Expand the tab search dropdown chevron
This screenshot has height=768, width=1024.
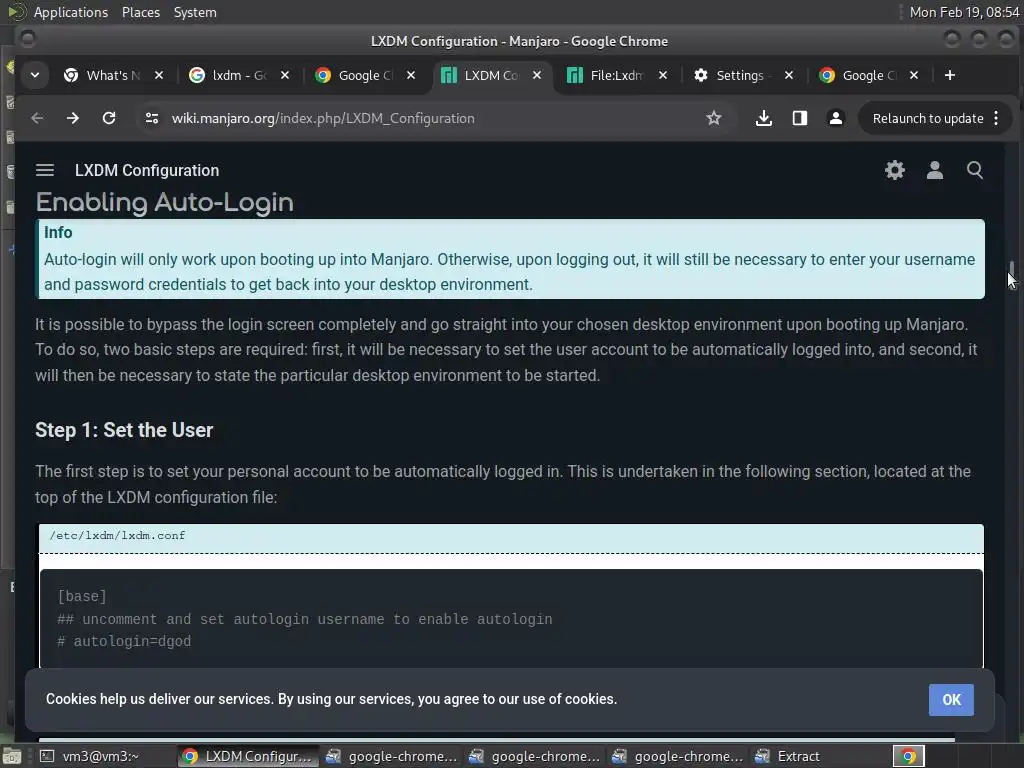click(x=35, y=76)
